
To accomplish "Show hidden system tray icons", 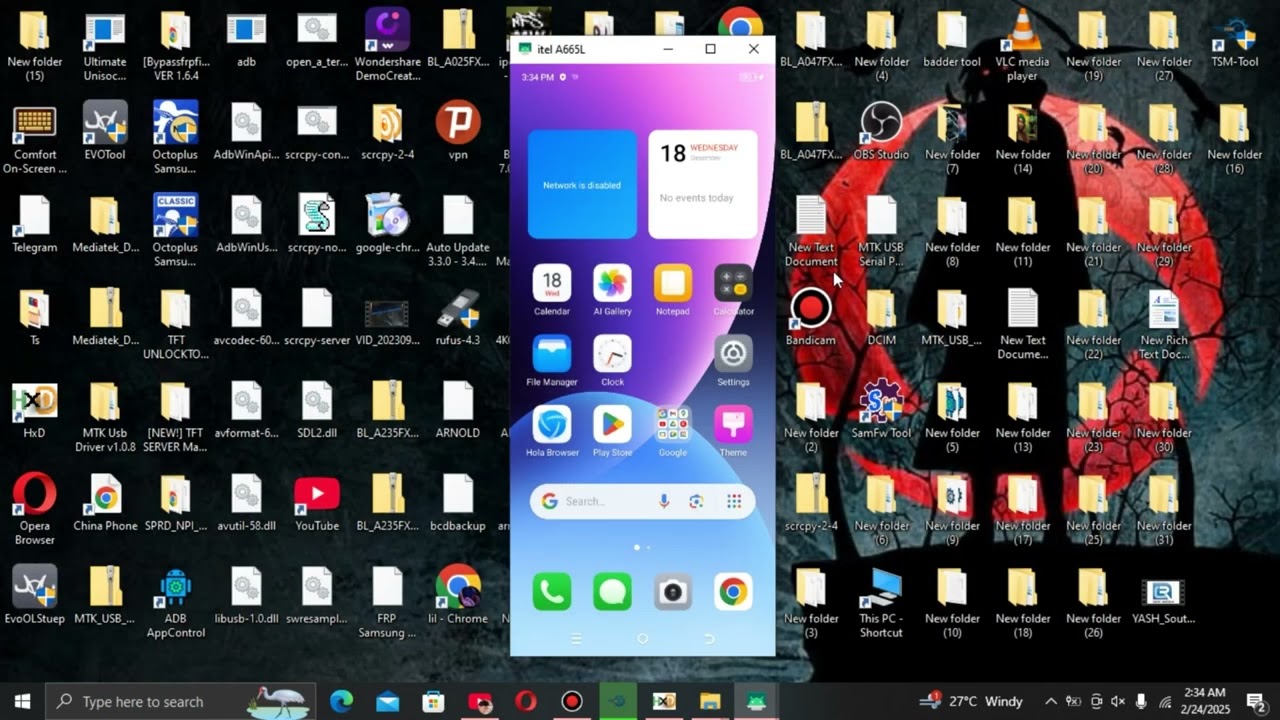I will tap(1050, 701).
